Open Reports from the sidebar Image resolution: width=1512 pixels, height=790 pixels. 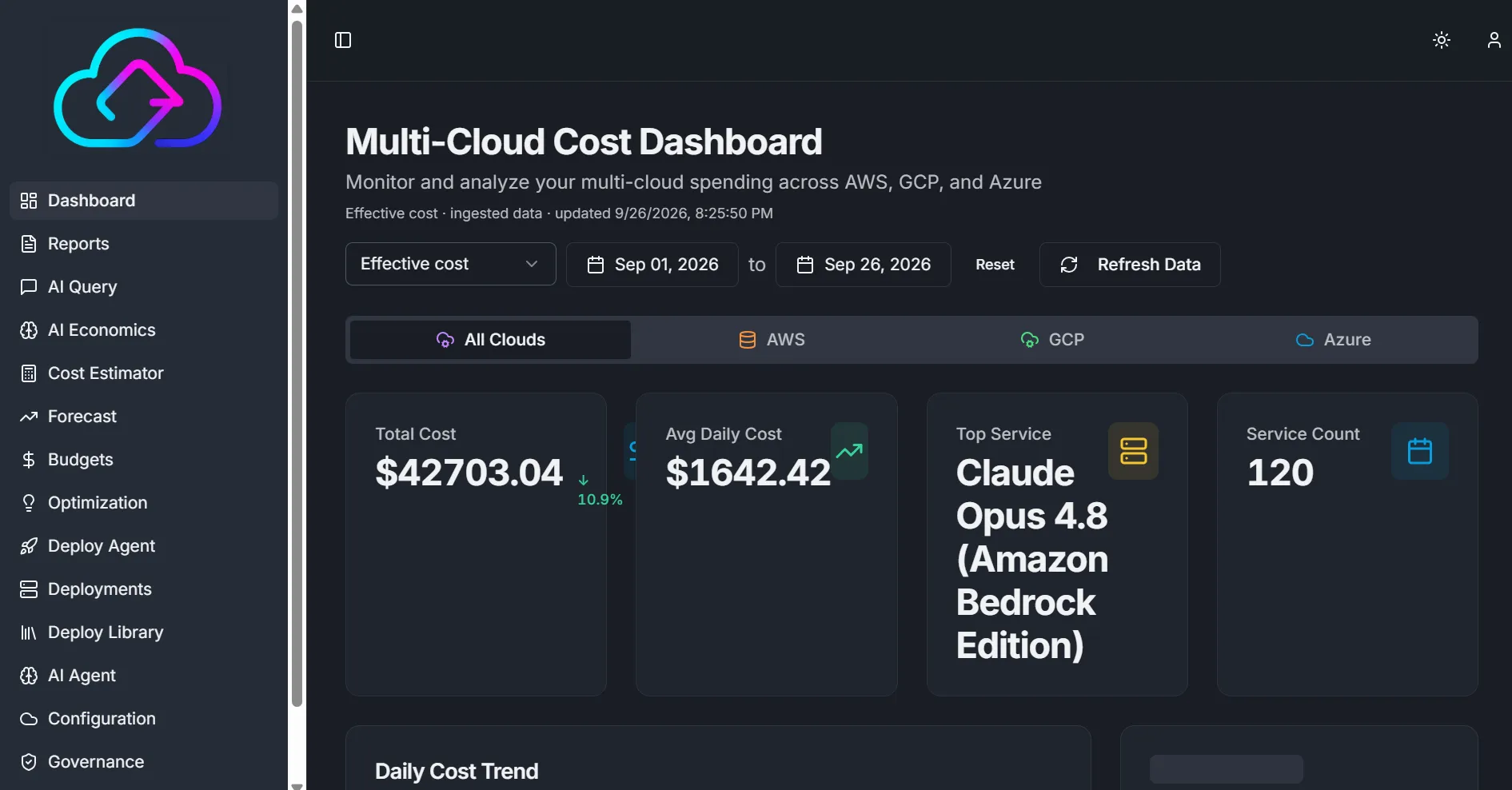pos(144,244)
